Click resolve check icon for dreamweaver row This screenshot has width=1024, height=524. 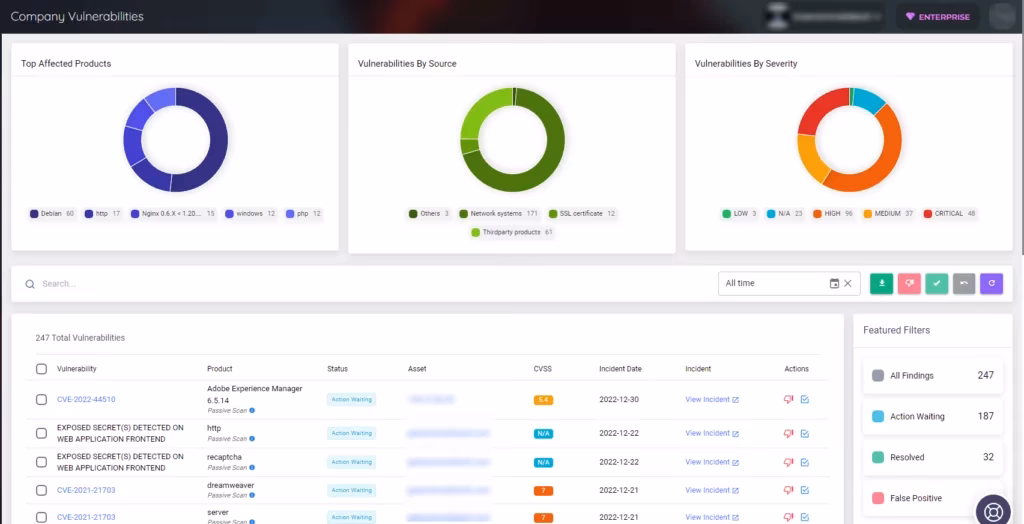[x=805, y=490]
